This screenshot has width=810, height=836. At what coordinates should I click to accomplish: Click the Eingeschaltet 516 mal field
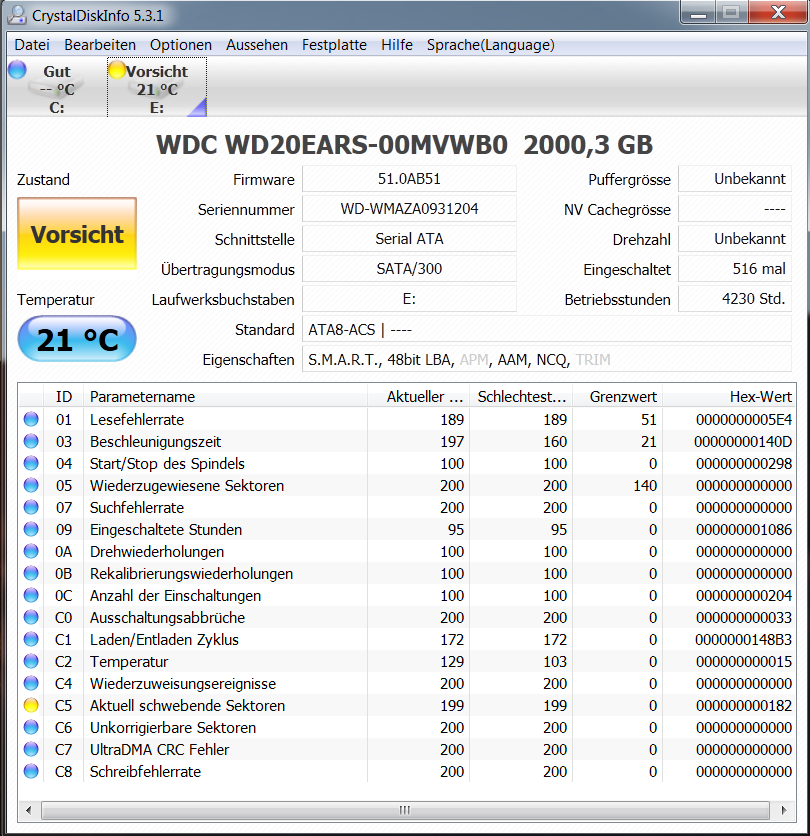click(x=735, y=268)
